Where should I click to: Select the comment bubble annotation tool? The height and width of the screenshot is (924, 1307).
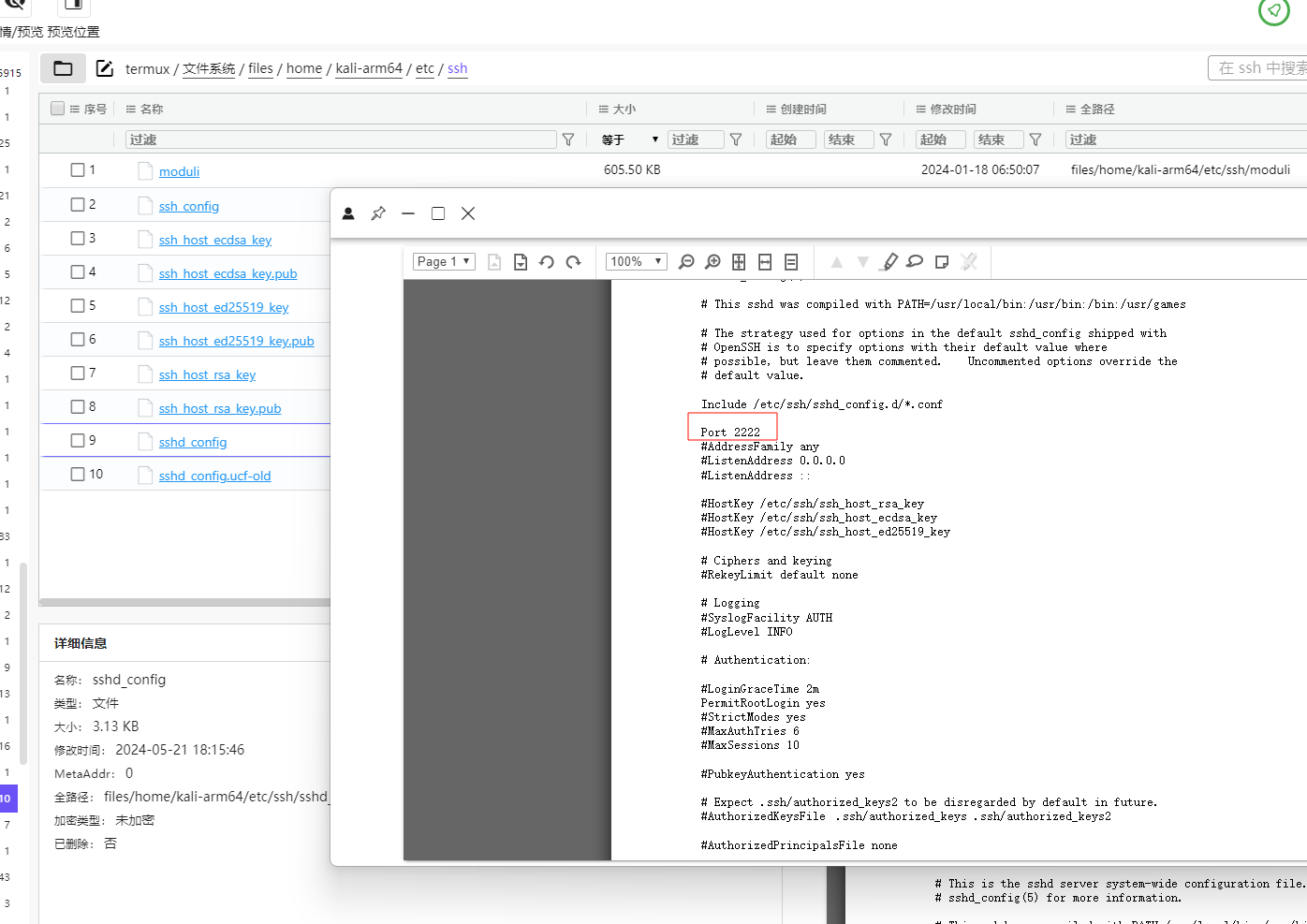(x=916, y=262)
